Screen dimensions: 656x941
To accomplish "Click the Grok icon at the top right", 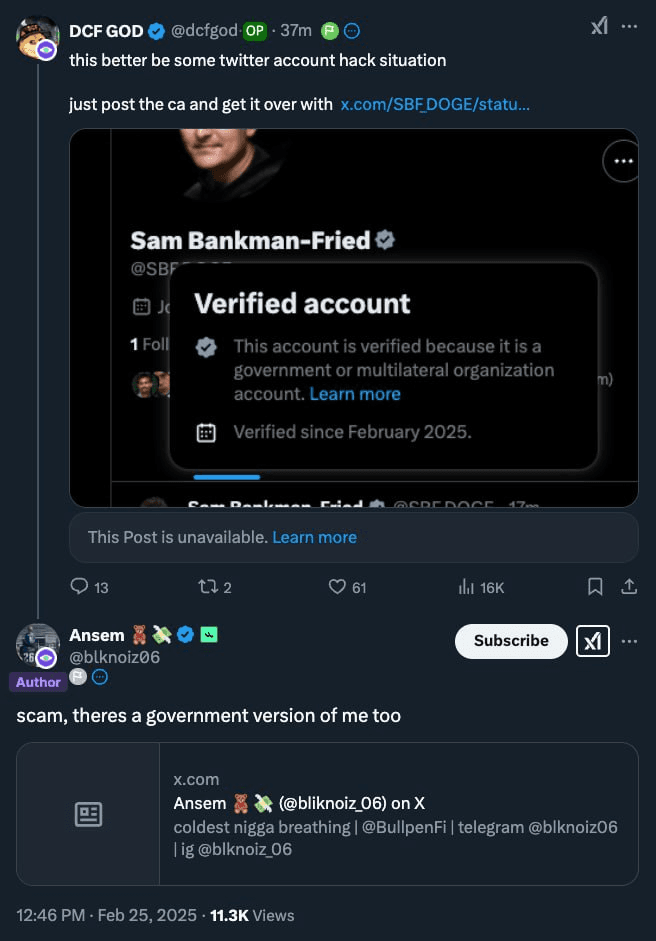I will coord(599,26).
